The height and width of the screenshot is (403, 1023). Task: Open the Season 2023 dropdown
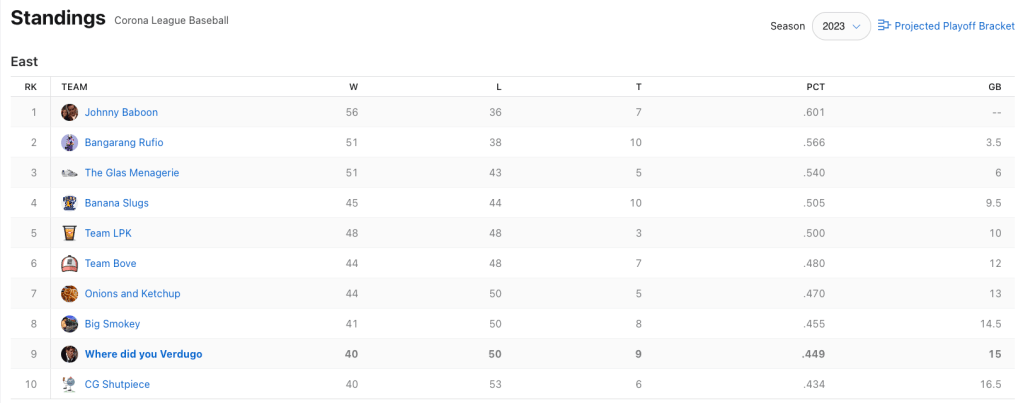(841, 26)
